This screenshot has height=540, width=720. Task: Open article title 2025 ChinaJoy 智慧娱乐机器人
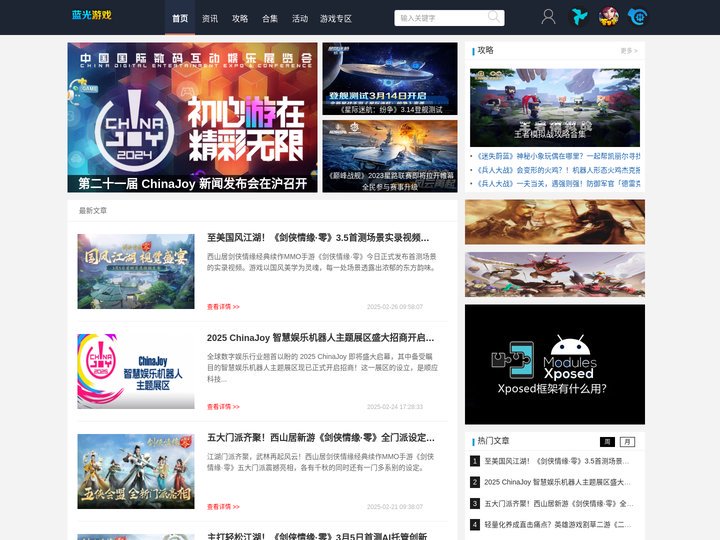pyautogui.click(x=320, y=338)
